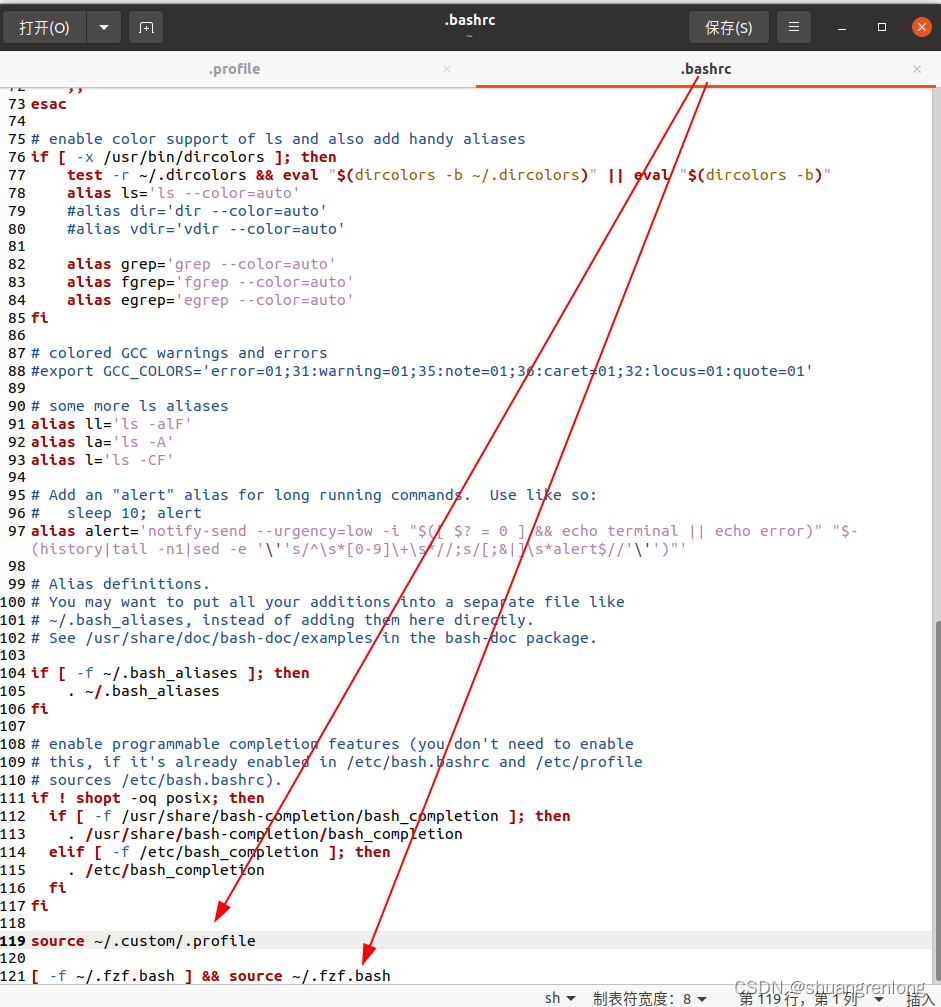The width and height of the screenshot is (941, 1007).
Task: Open the 制表符宽度: 8 tab width dropdown
Action: [649, 997]
